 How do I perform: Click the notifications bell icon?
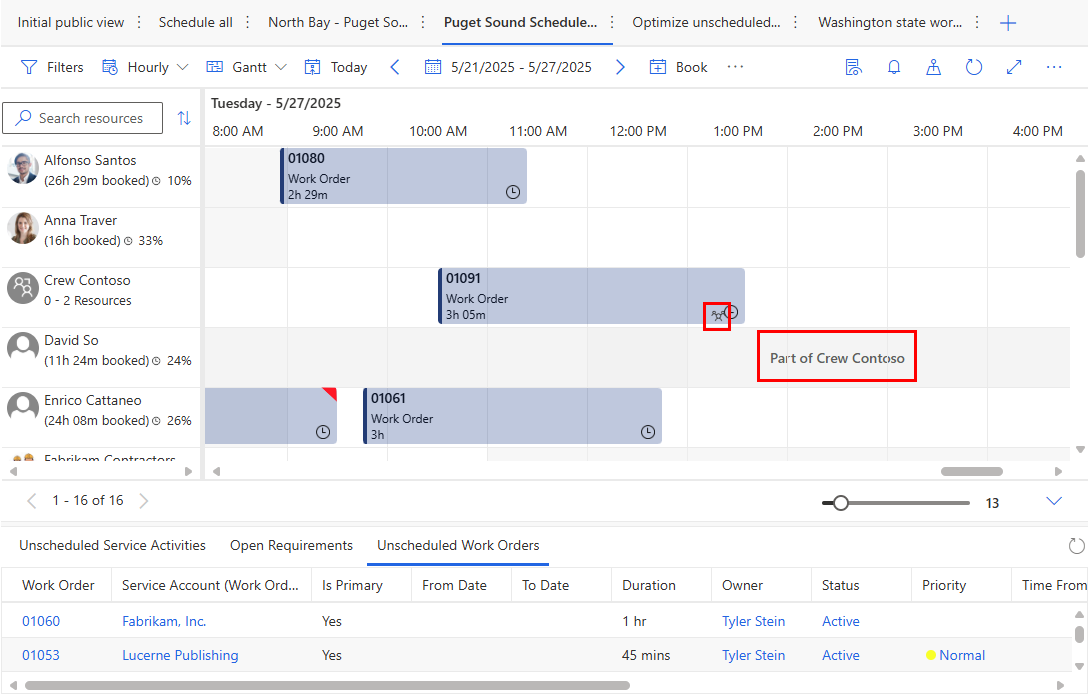(x=893, y=67)
